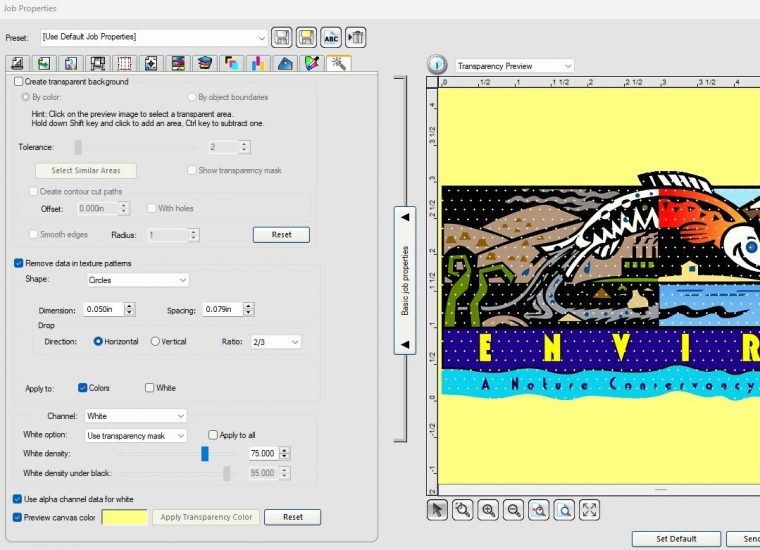The height and width of the screenshot is (550, 760).
Task: Click the Select Similar Areas button
Action: point(86,171)
